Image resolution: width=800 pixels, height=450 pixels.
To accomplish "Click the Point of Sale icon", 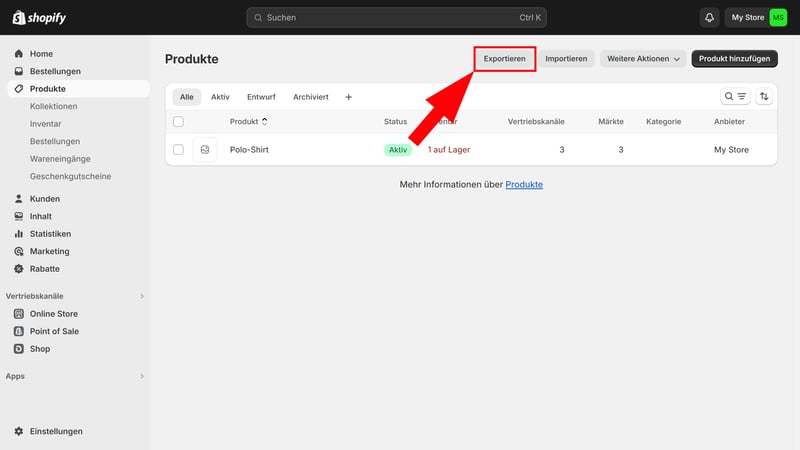I will (19, 331).
